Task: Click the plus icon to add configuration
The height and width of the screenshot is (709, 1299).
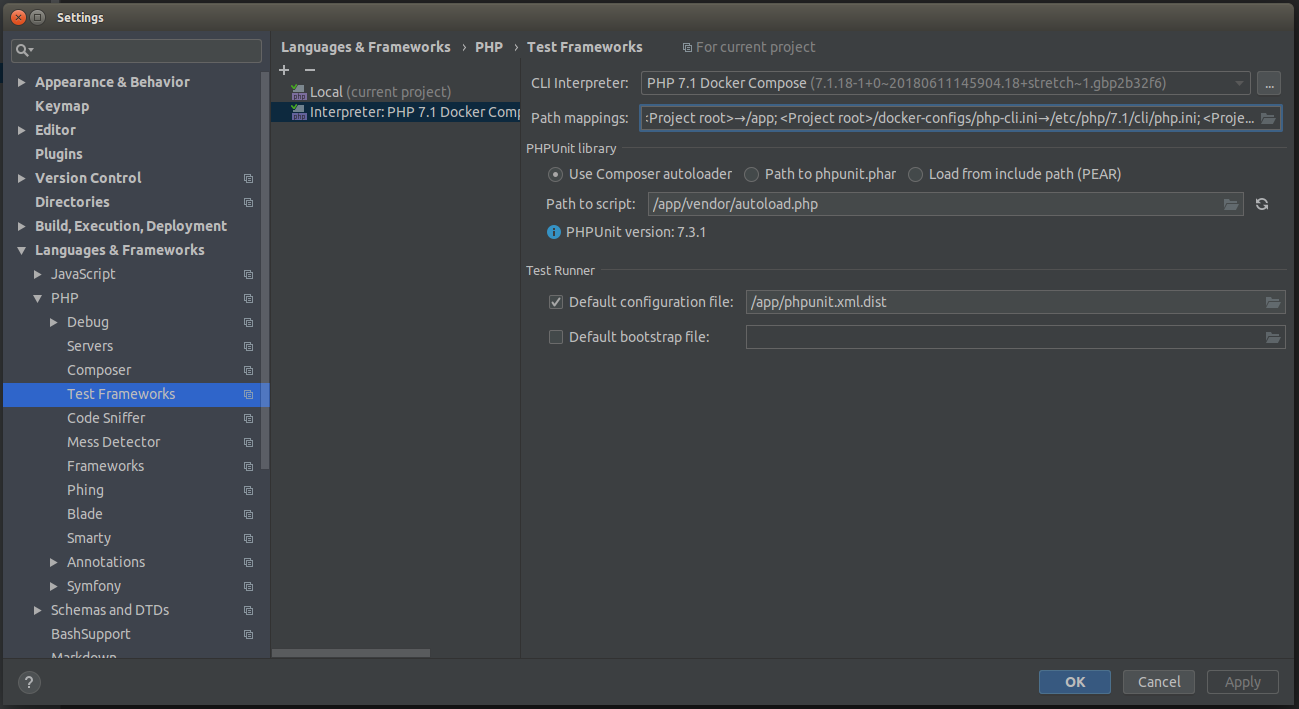Action: click(284, 70)
